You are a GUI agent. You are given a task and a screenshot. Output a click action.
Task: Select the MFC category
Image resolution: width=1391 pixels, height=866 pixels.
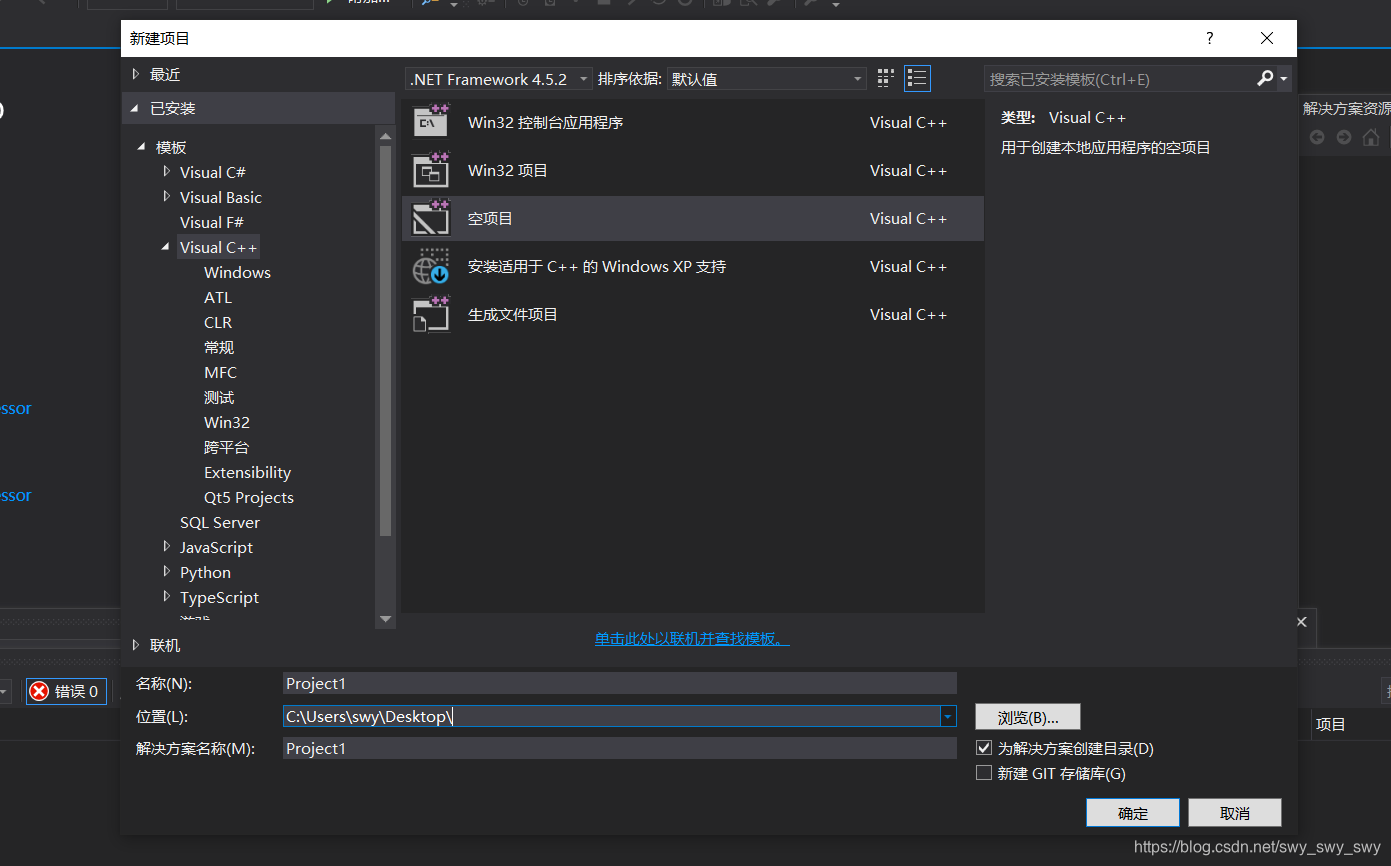pyautogui.click(x=220, y=372)
